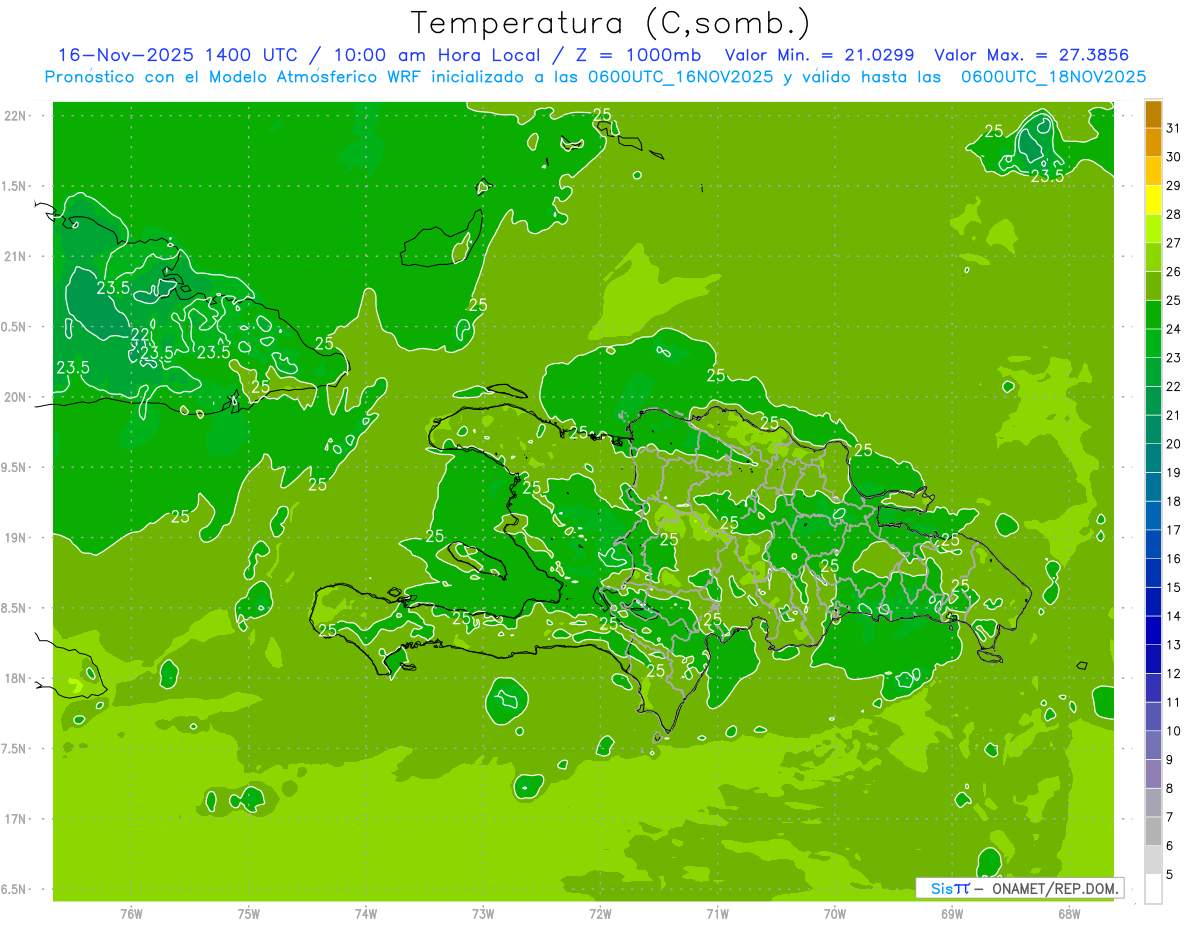Click the "13" value on the color scale
The image size is (1200, 927).
click(1174, 645)
